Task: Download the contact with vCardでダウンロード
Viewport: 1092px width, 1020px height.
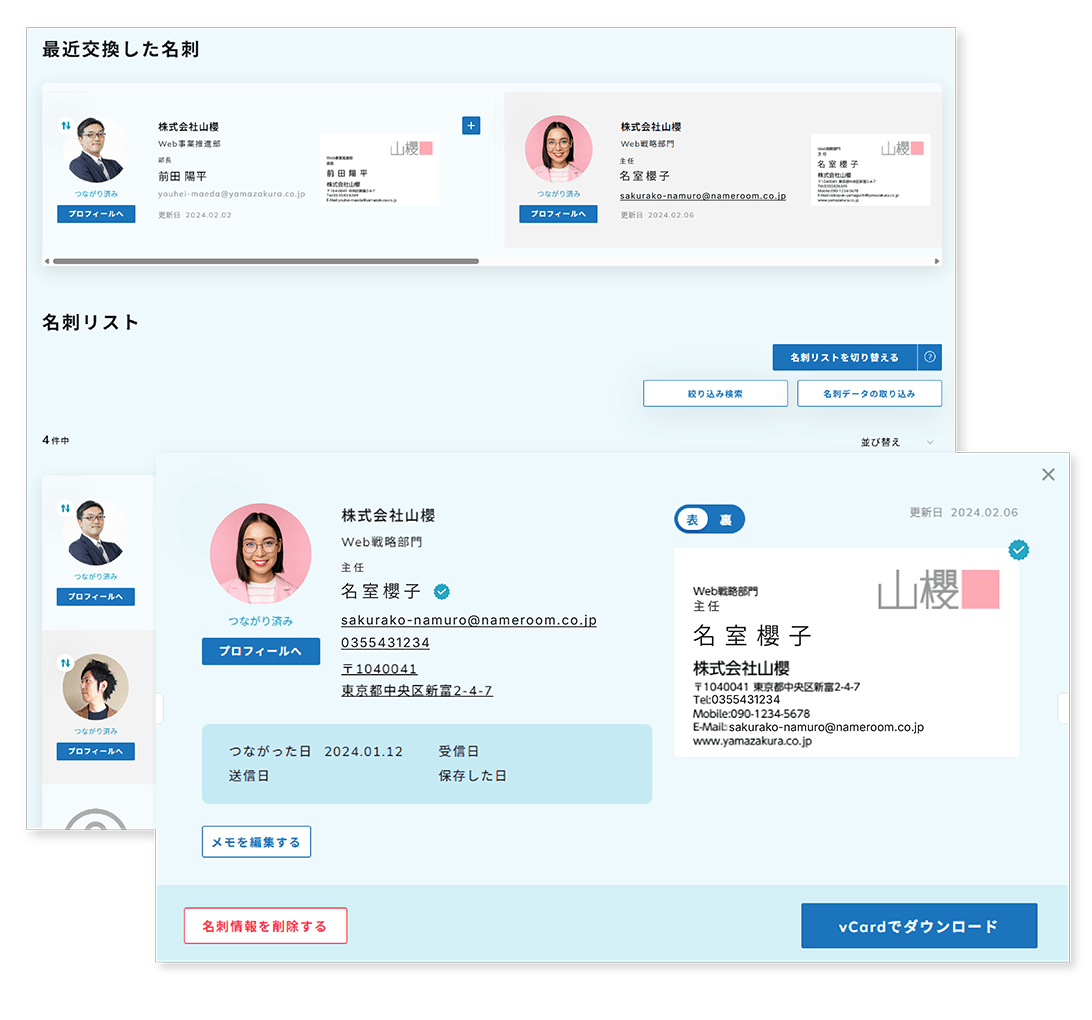Action: (x=918, y=925)
